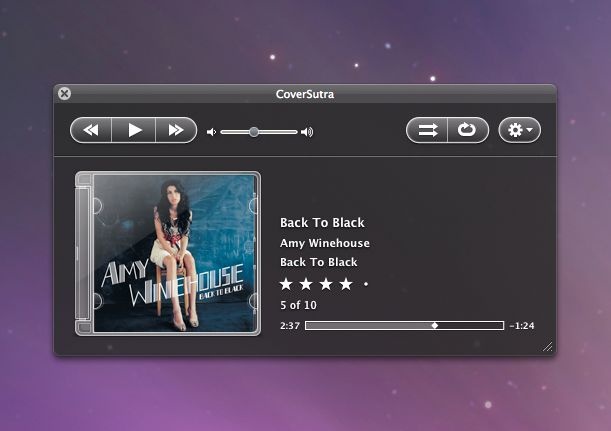Toggle repeat mode
This screenshot has width=611, height=431.
tap(468, 130)
